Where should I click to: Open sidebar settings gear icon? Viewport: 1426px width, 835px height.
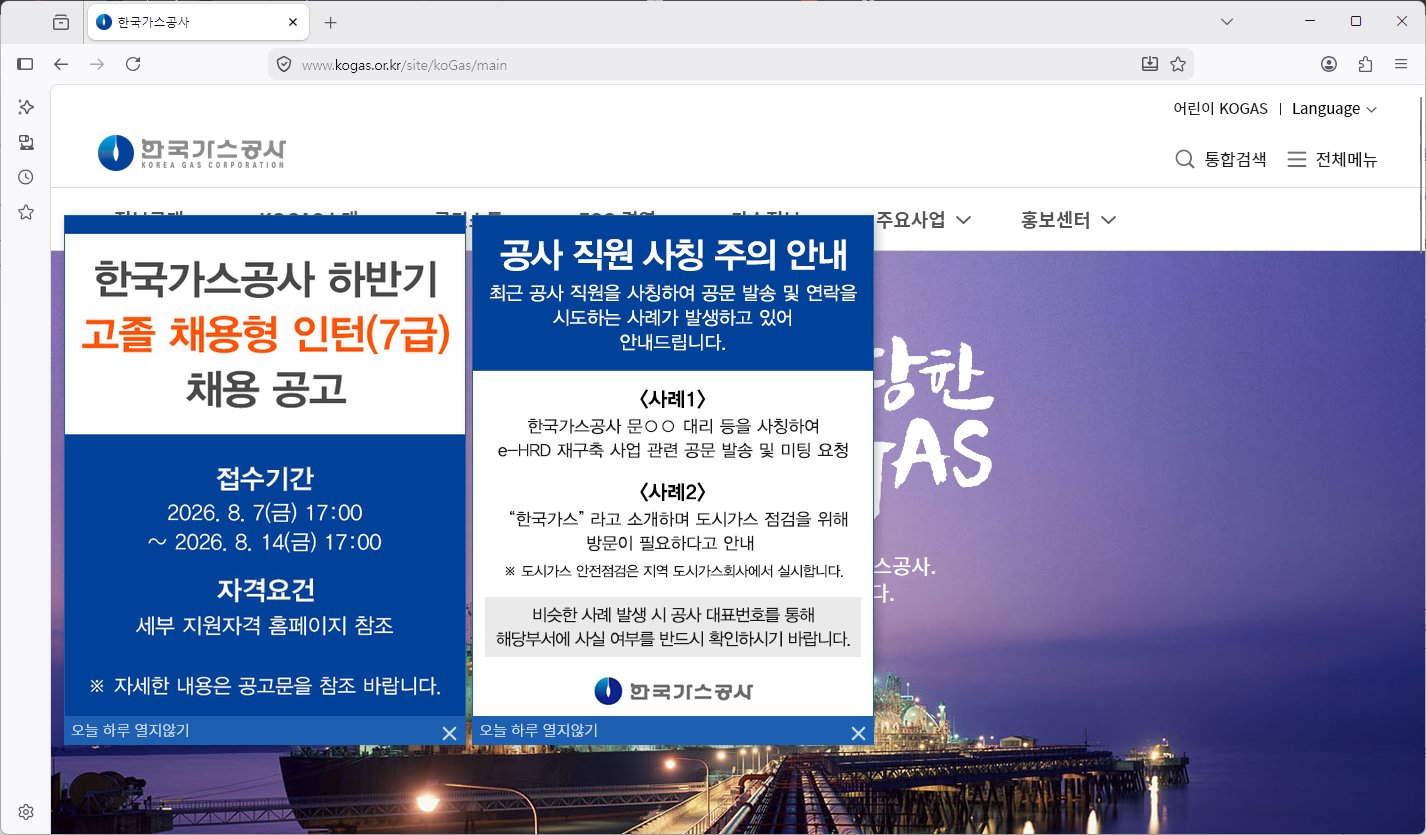click(26, 811)
